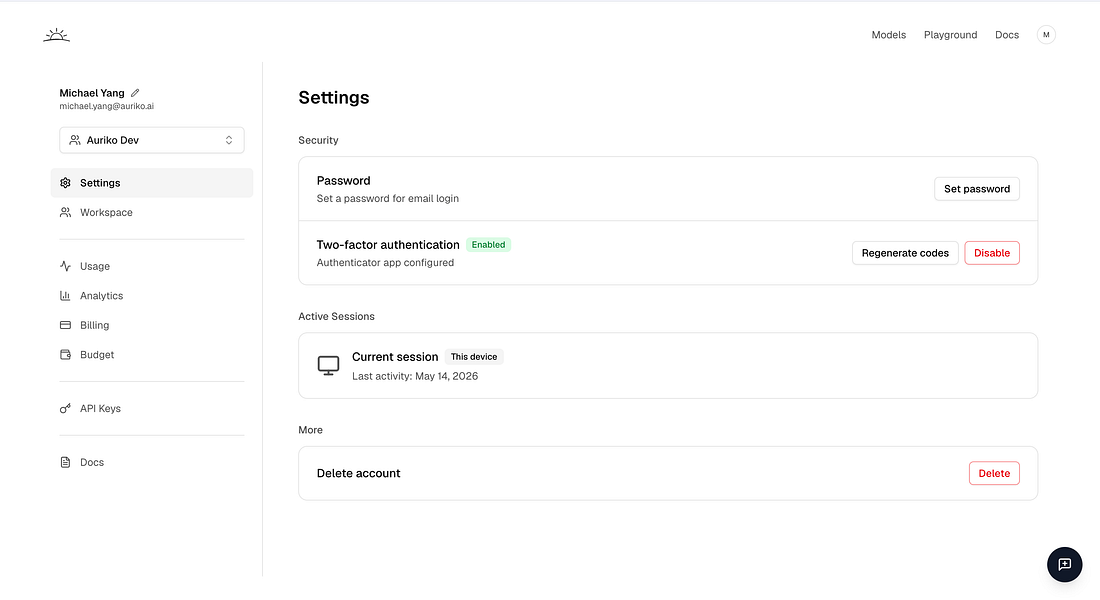Click the Docs document icon in sidebar
The height and width of the screenshot is (600, 1100).
coord(65,462)
